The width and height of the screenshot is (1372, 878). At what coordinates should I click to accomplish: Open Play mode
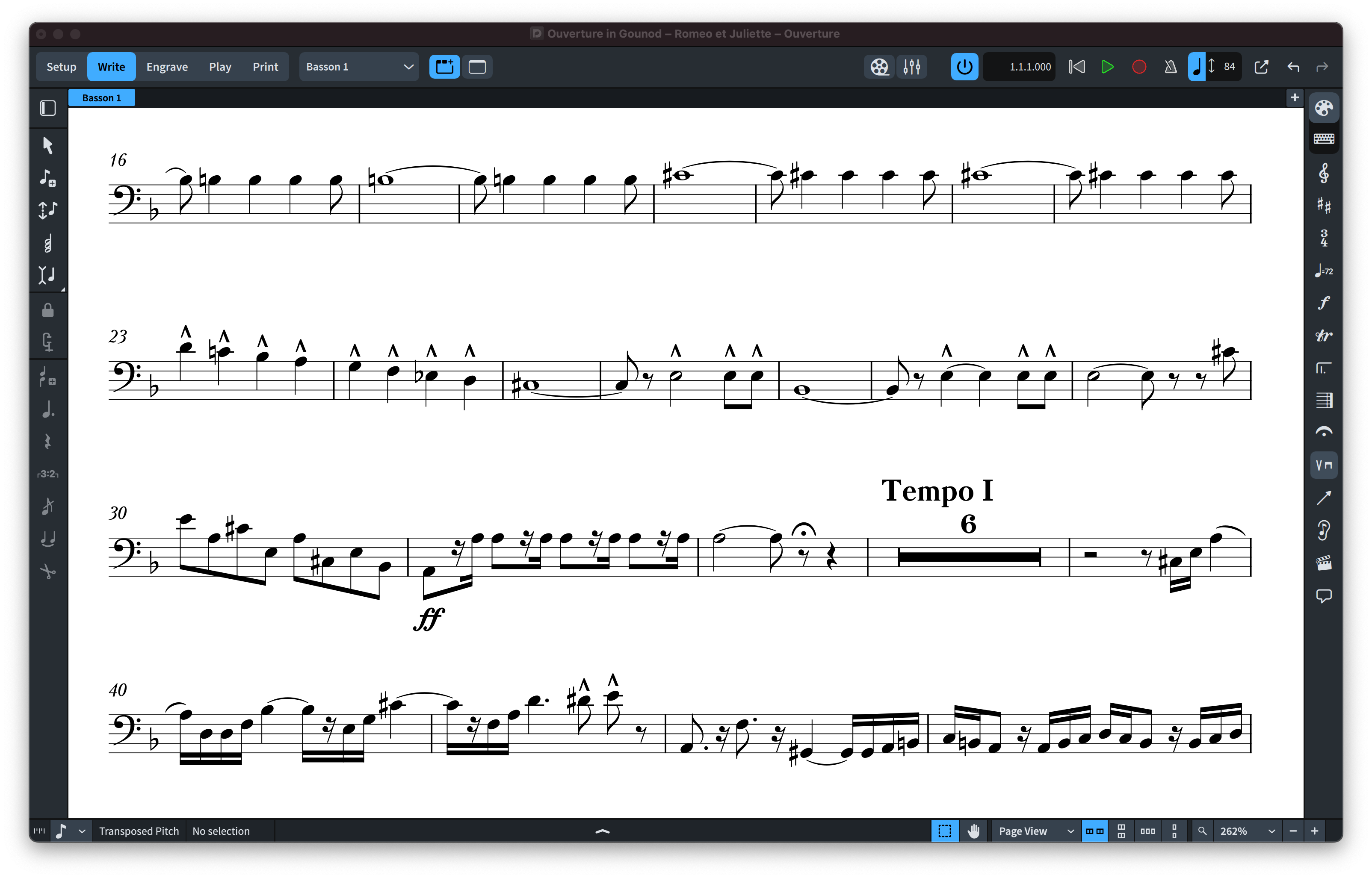pyautogui.click(x=220, y=67)
